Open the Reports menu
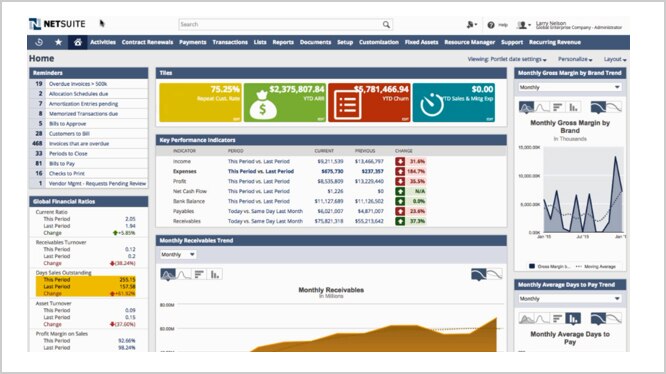666x374 pixels. [283, 42]
